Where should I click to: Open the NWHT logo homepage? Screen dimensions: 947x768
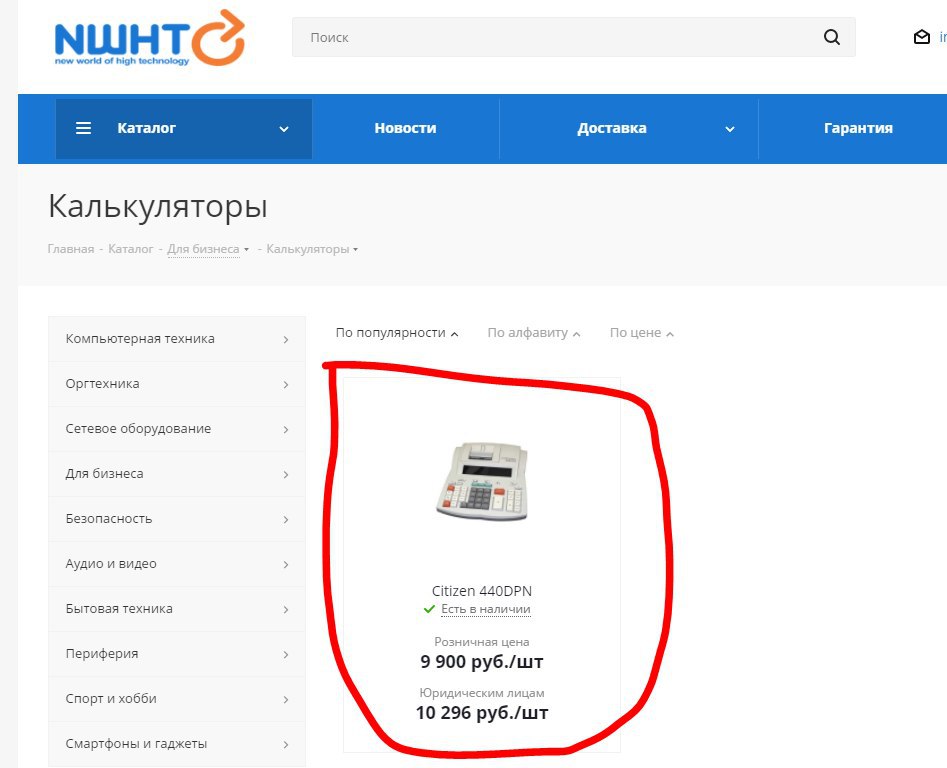coord(149,38)
